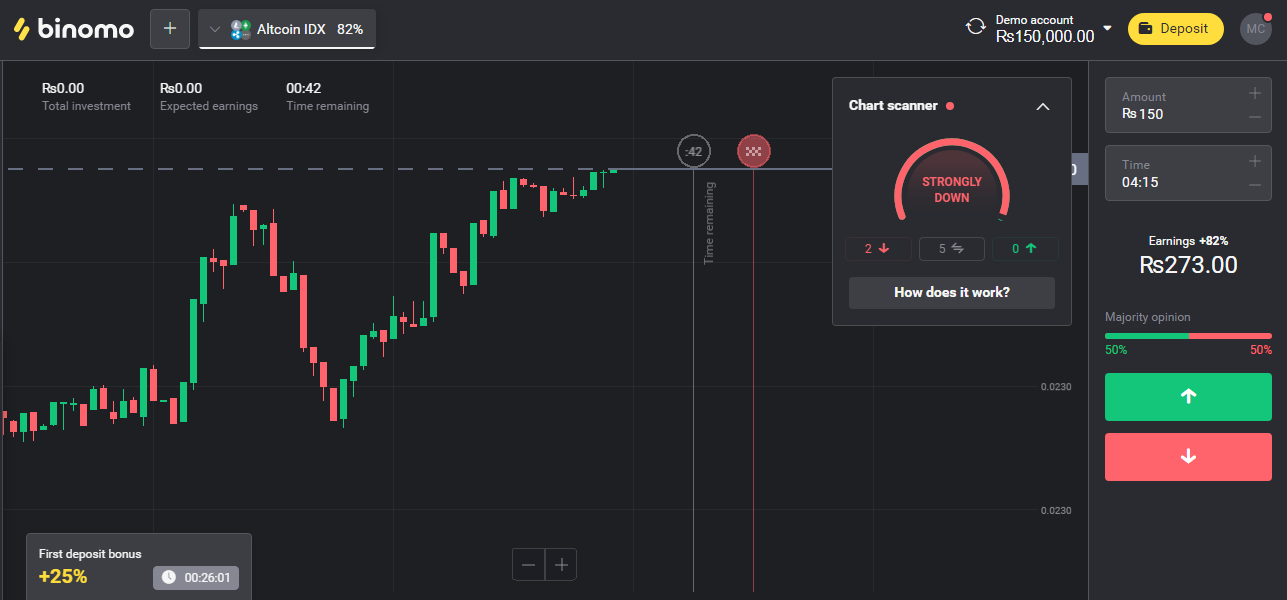Decrease the trade time with minus
The height and width of the screenshot is (600, 1287).
pyautogui.click(x=1255, y=185)
